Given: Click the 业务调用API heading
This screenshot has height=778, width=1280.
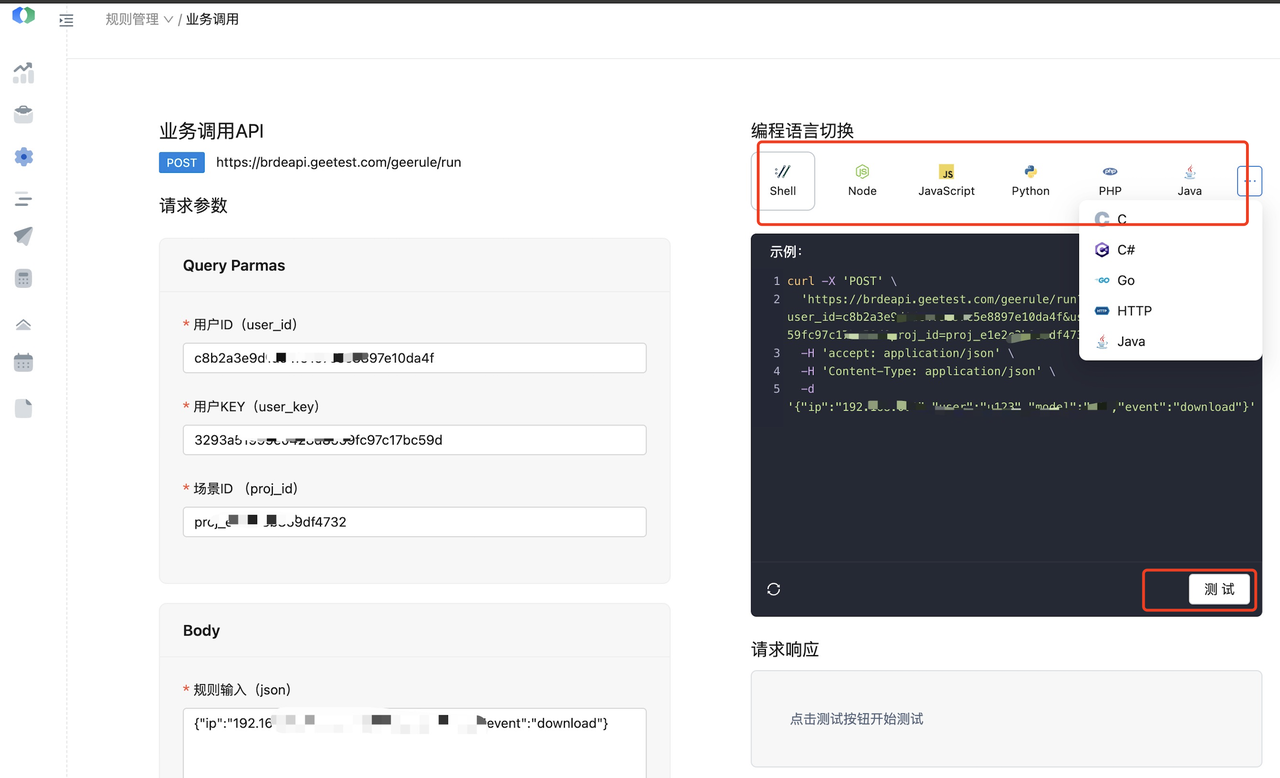Looking at the screenshot, I should [211, 131].
